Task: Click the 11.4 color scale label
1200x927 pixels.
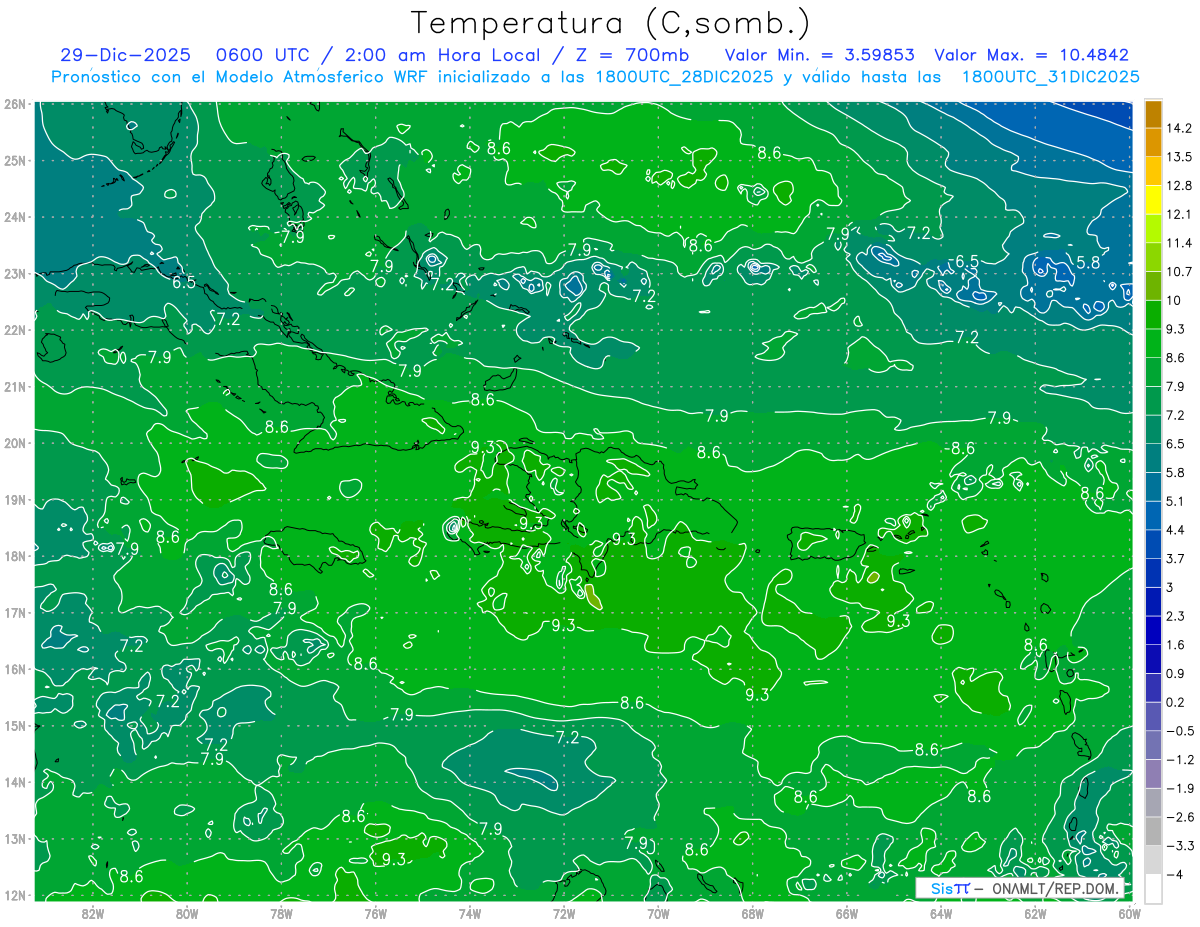Action: point(1178,243)
